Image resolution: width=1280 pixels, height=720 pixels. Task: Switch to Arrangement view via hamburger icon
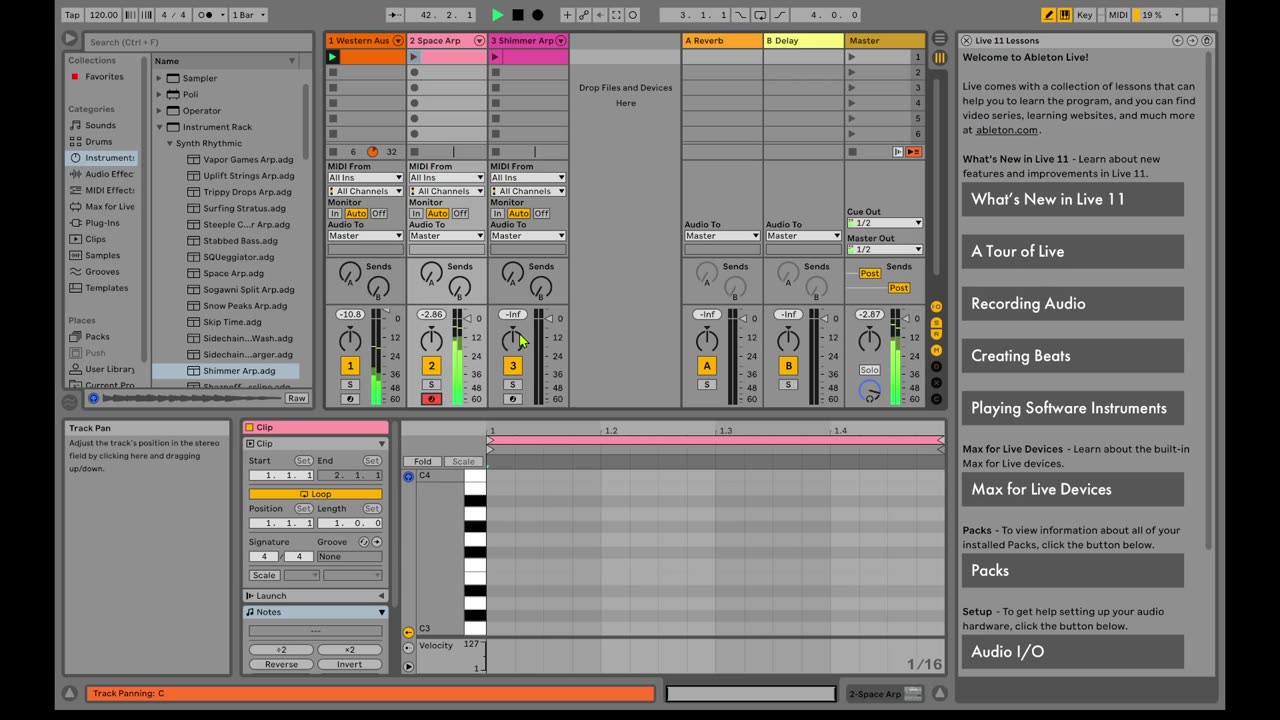coord(939,38)
